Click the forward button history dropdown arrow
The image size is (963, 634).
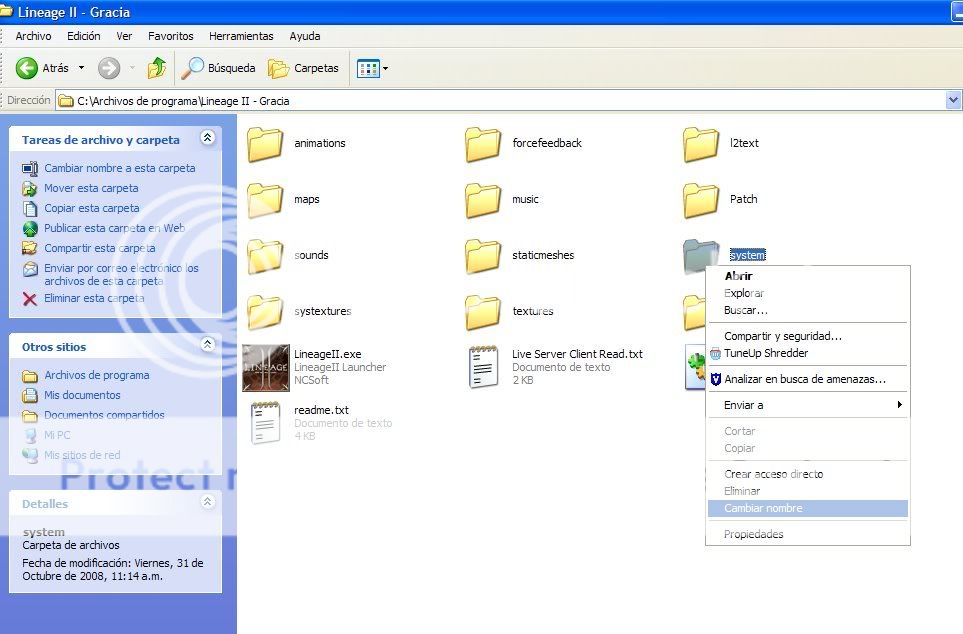tap(132, 68)
